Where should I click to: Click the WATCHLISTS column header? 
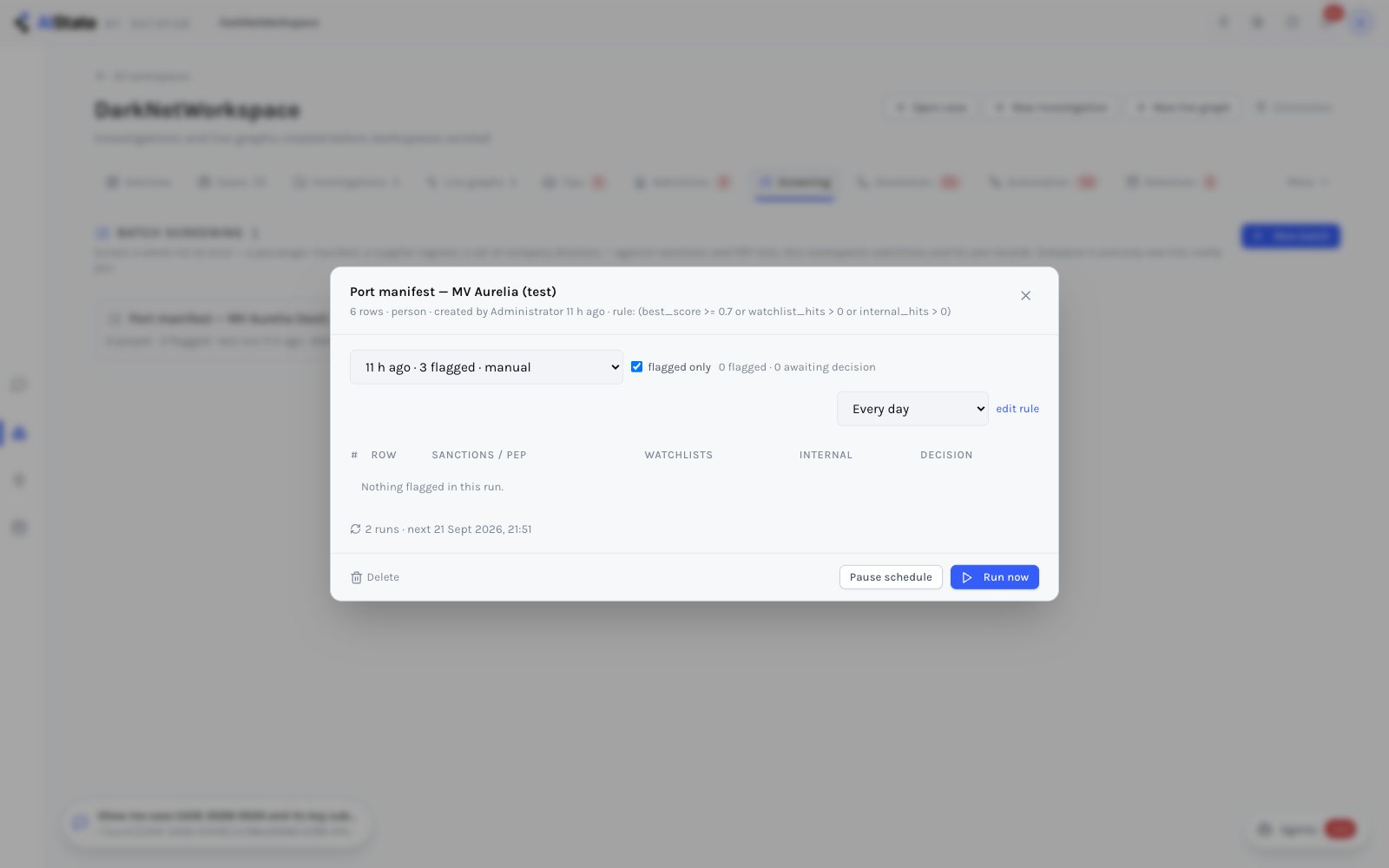[678, 455]
